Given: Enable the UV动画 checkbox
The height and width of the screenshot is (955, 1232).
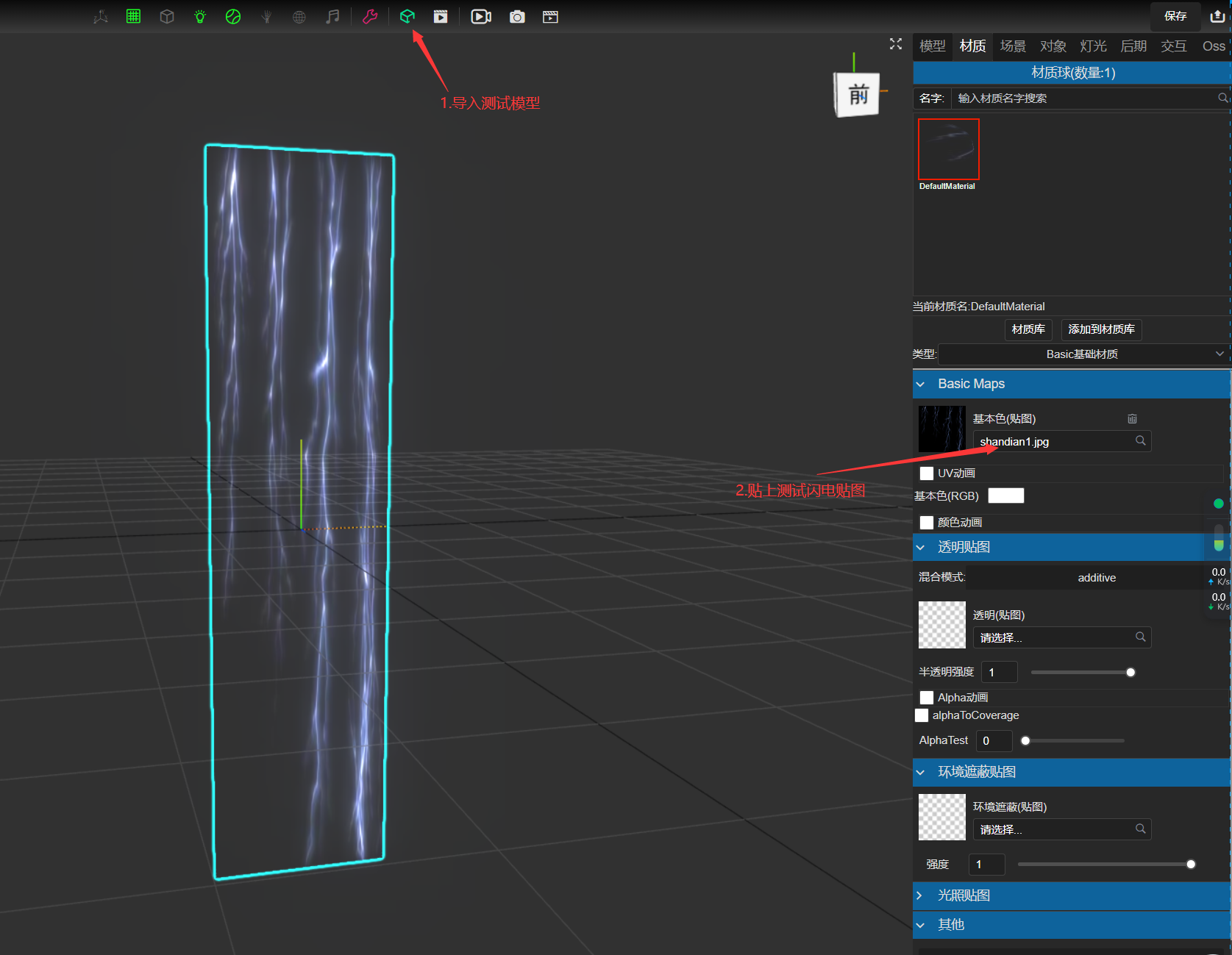Looking at the screenshot, I should (927, 473).
